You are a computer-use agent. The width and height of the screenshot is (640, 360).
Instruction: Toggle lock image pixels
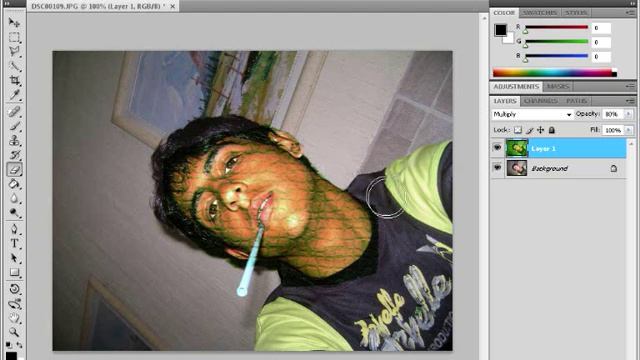point(529,130)
